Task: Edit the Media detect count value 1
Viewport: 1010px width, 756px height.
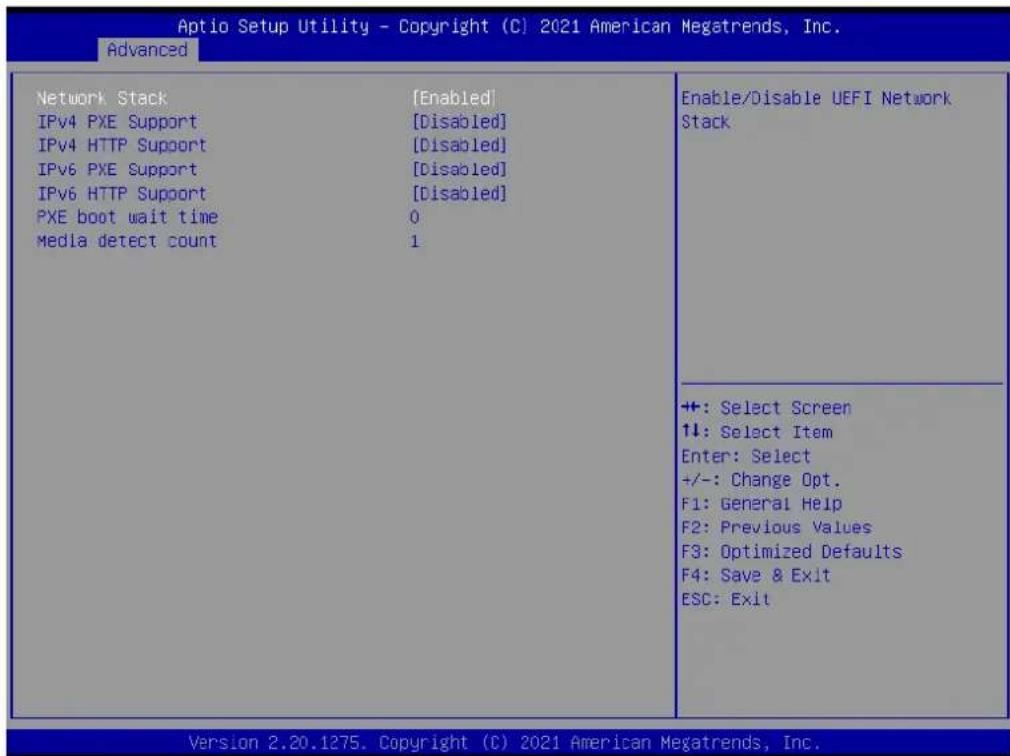Action: point(414,241)
